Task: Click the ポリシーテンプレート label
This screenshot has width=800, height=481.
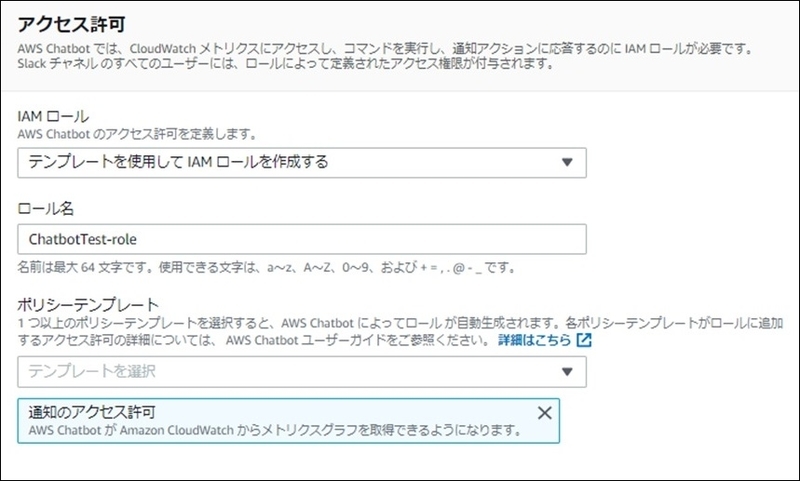Action: pyautogui.click(x=88, y=305)
